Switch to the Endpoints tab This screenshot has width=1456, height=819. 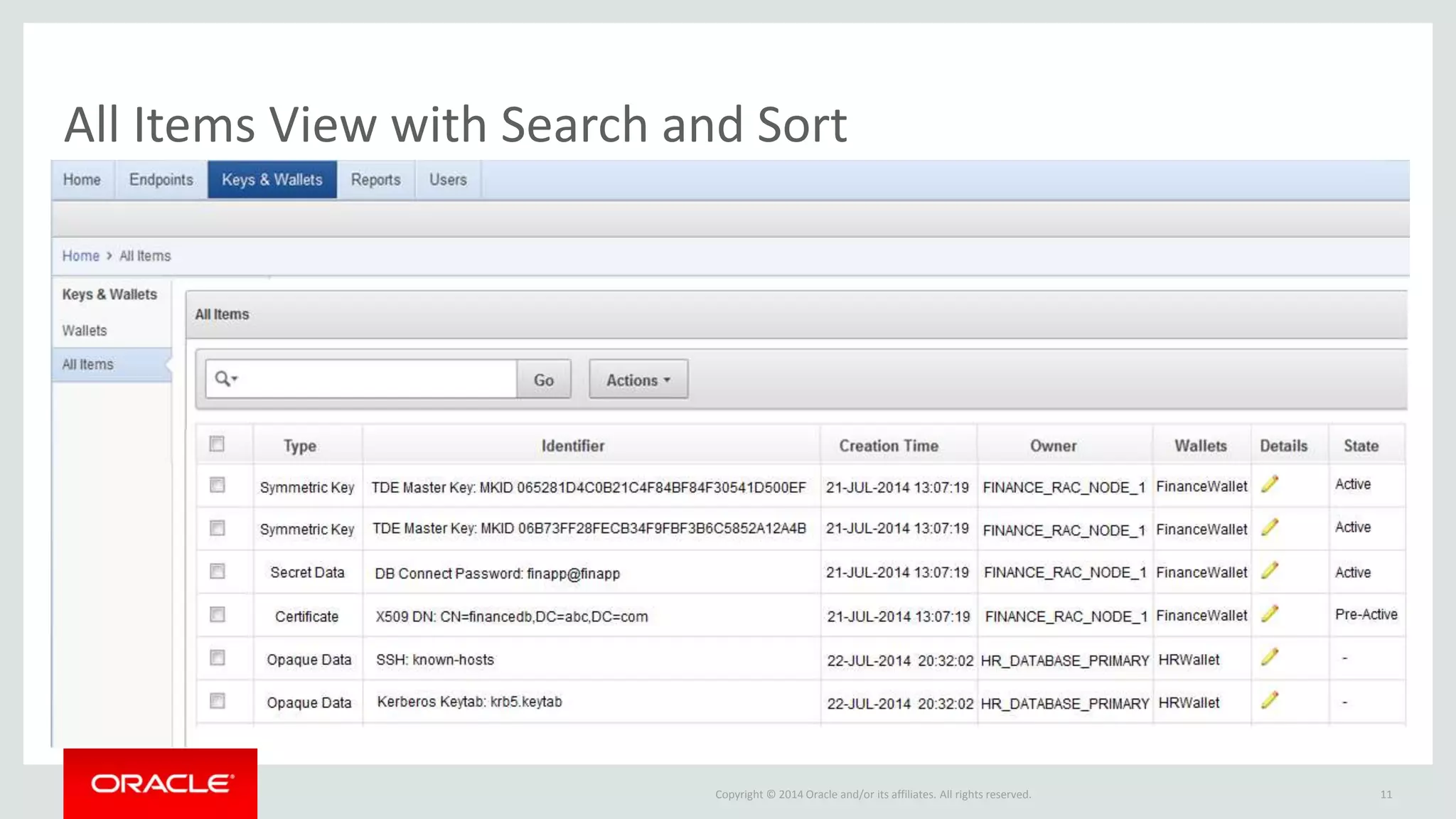click(x=161, y=180)
